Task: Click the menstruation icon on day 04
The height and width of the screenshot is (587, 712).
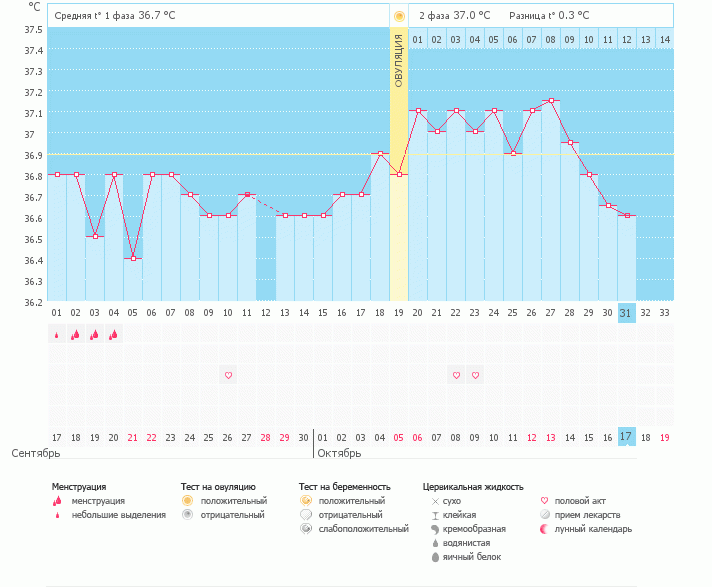Action: (114, 335)
